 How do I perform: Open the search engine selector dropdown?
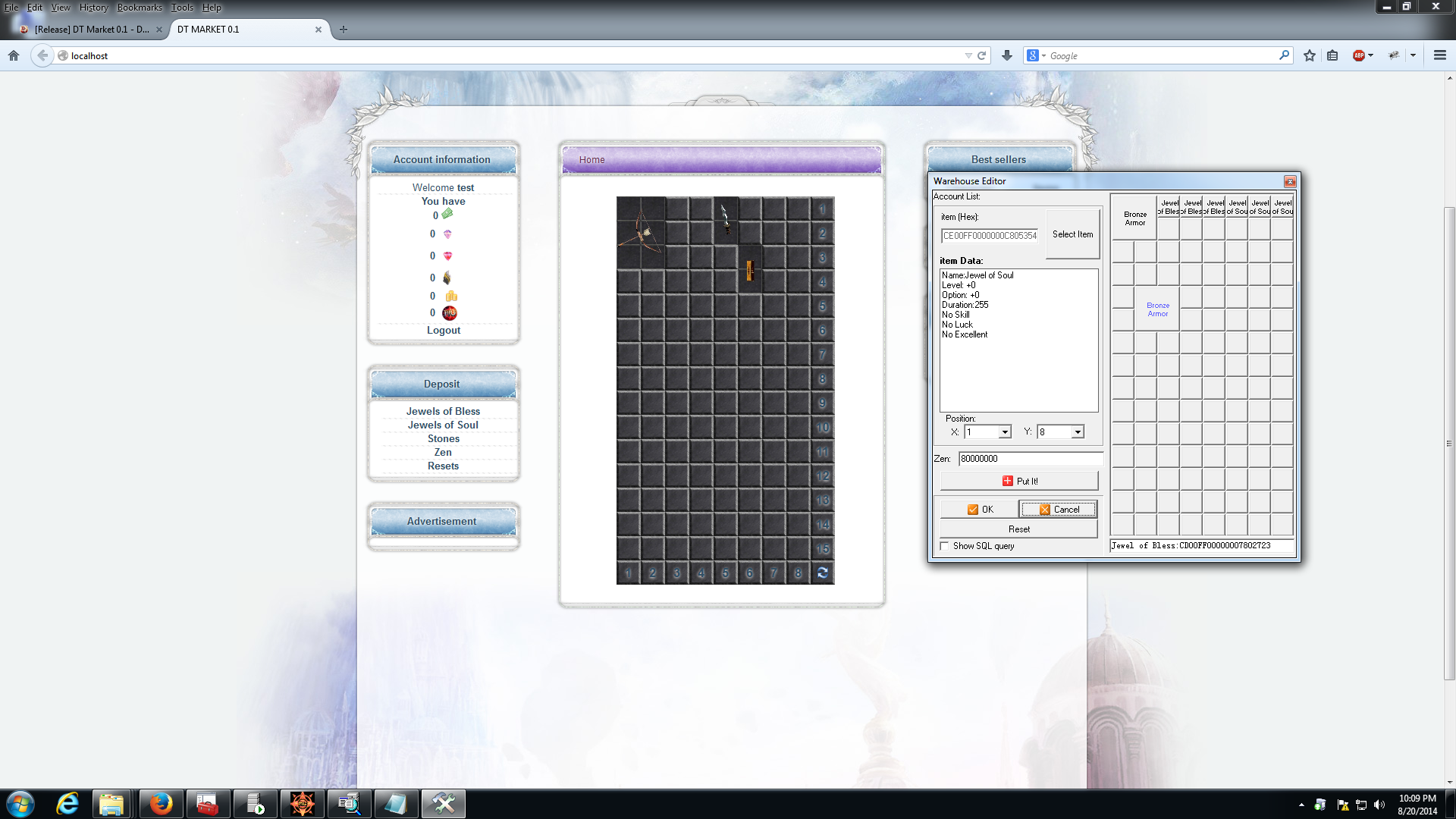pos(1036,55)
